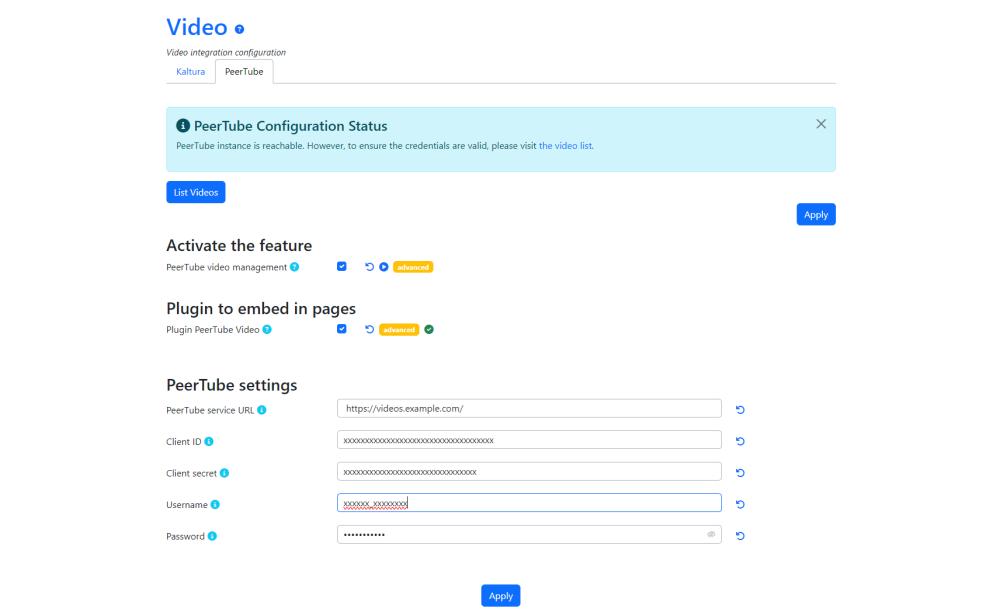Reset the Plugin PeerTube Video preference
This screenshot has height=616, width=1000.
point(369,330)
